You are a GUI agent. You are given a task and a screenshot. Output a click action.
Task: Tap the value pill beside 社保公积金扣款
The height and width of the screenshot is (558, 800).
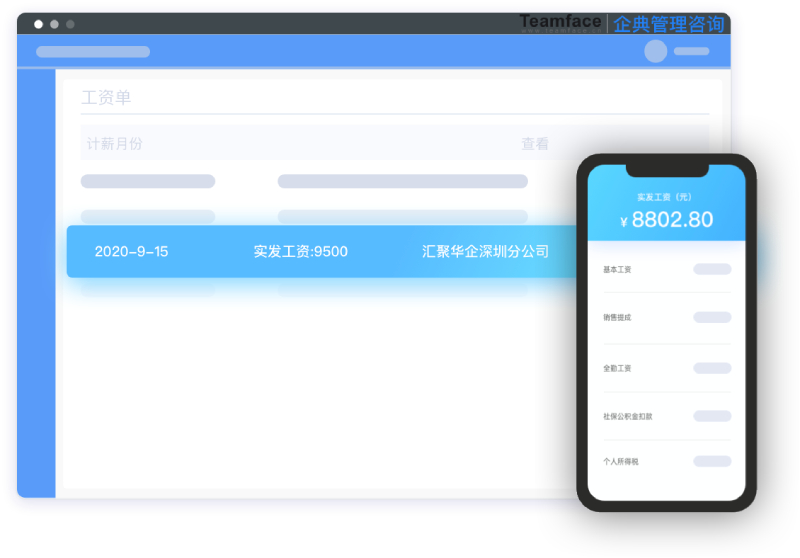712,416
